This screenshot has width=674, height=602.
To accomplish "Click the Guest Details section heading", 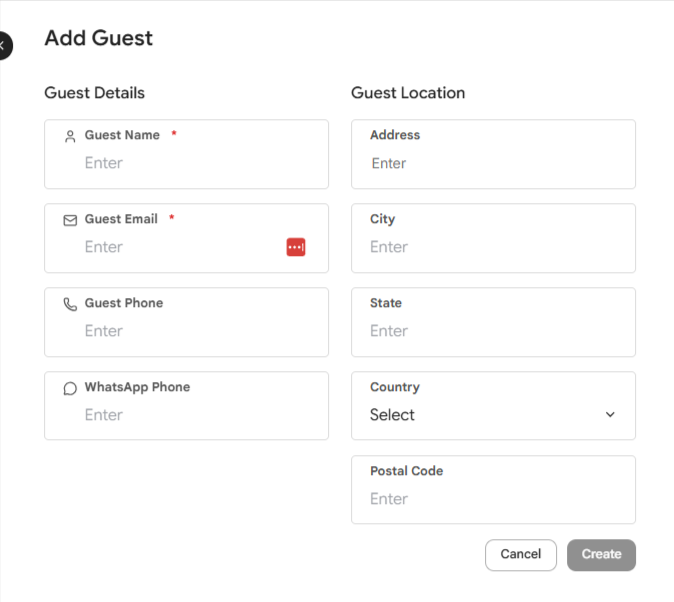I will click(95, 93).
